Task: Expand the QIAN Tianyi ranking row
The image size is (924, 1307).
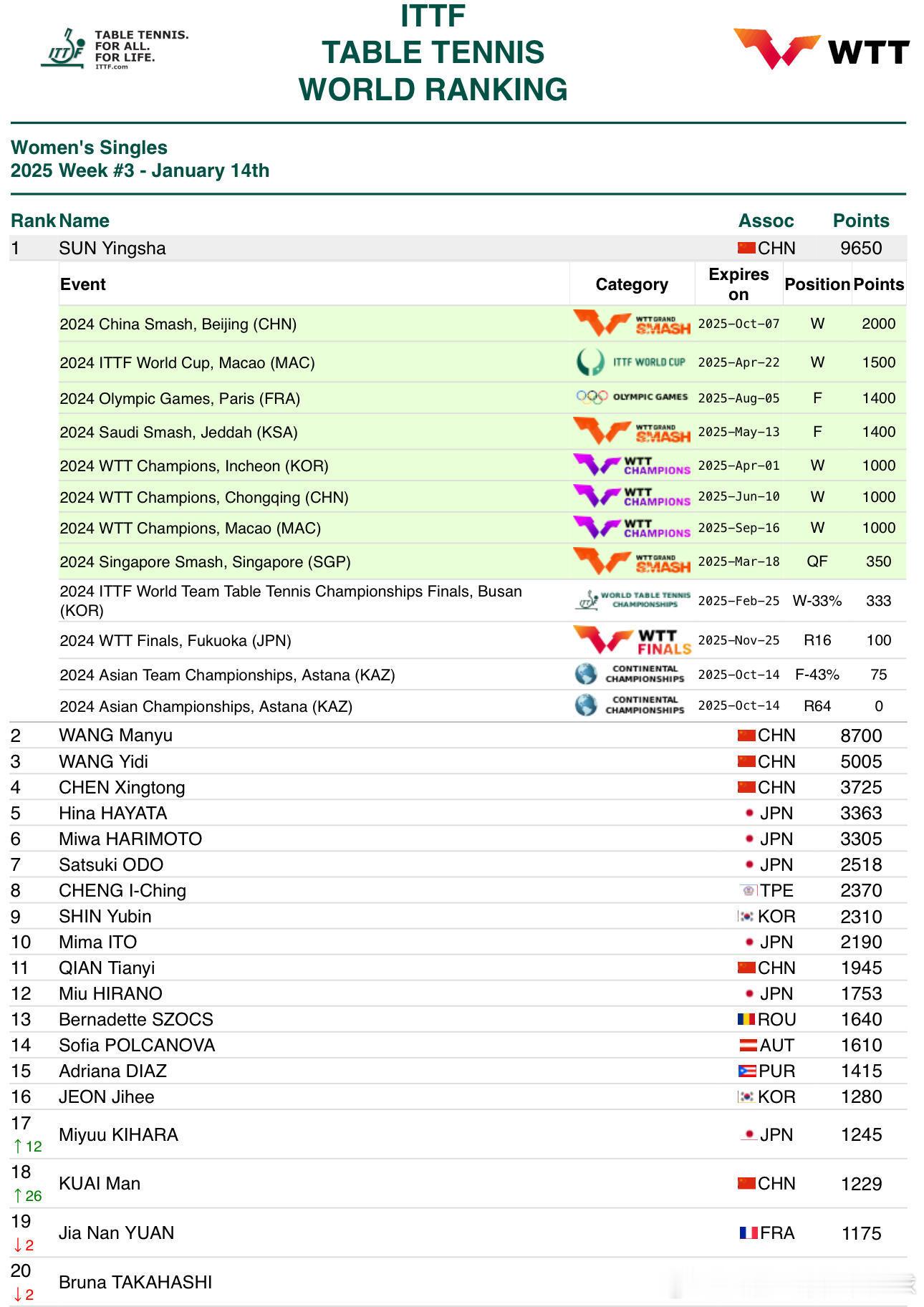Action: point(458,968)
